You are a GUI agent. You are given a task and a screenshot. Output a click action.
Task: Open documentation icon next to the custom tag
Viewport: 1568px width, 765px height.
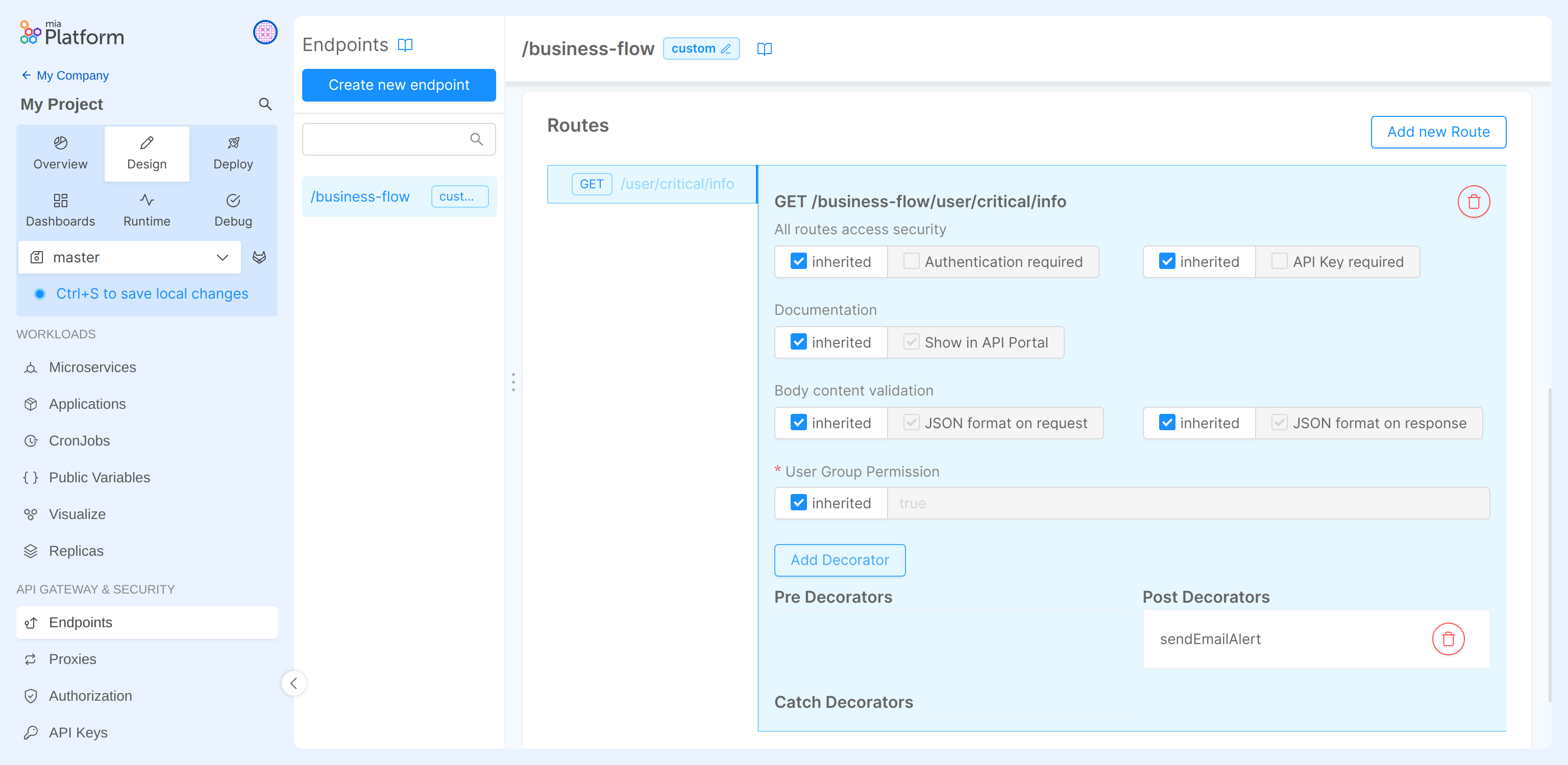click(x=764, y=48)
